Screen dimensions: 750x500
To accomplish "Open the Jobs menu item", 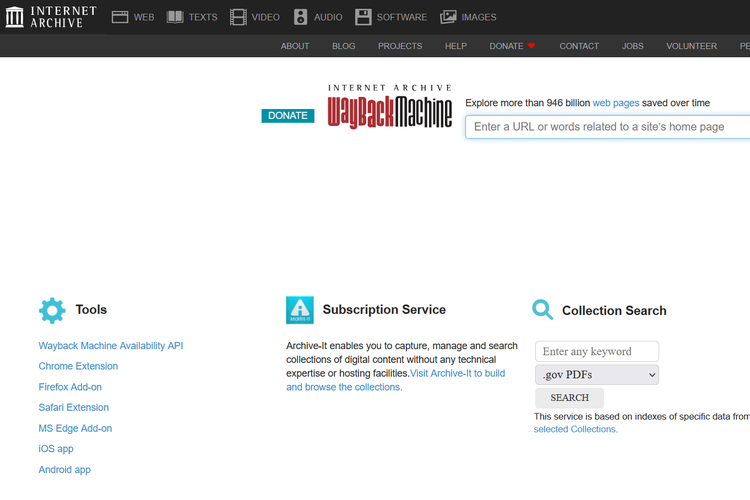I will (632, 46).
